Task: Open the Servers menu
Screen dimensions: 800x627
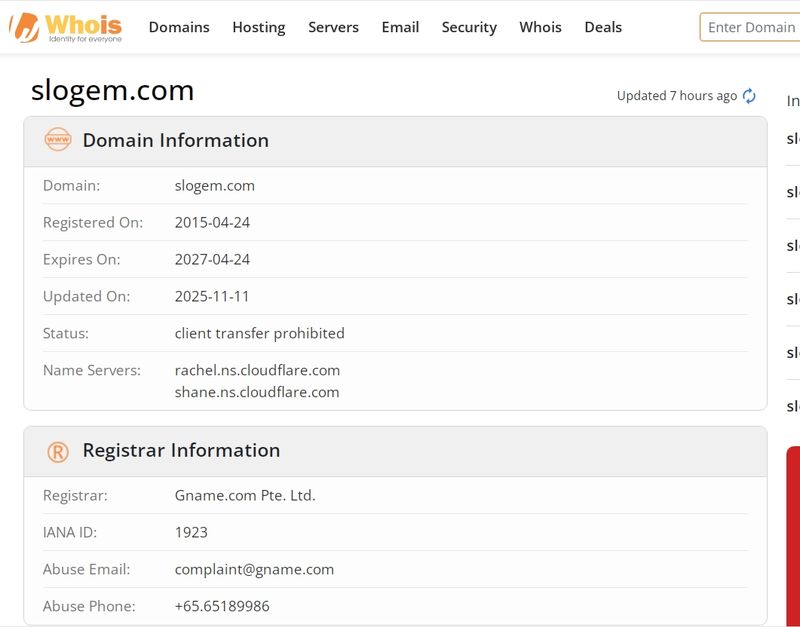Action: click(x=333, y=28)
